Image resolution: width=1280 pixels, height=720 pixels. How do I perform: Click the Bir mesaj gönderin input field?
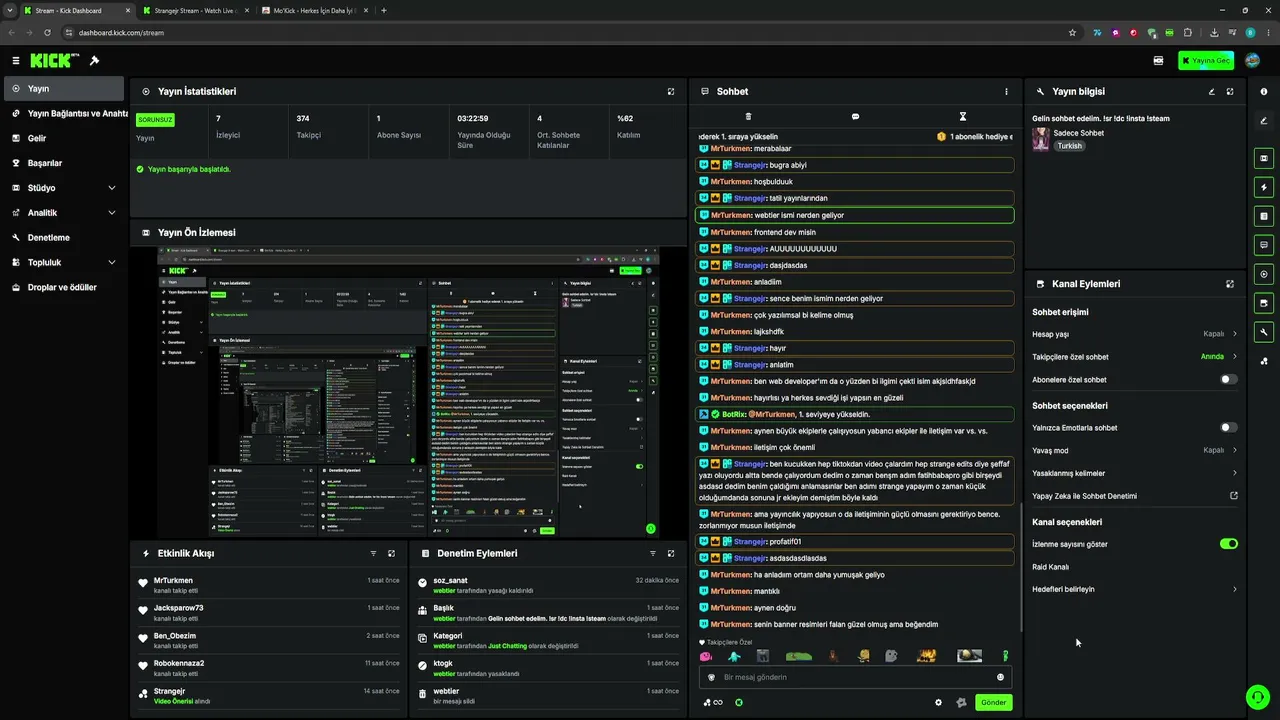[855, 677]
